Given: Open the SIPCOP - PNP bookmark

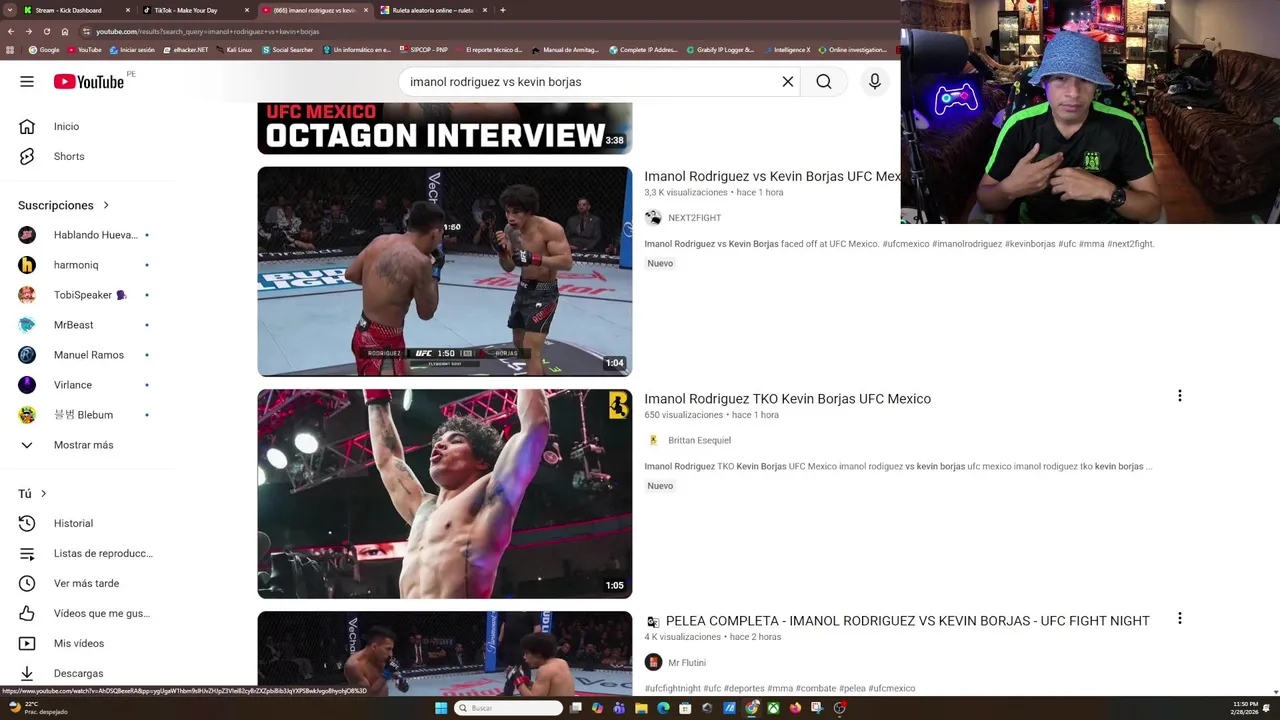Looking at the screenshot, I should pyautogui.click(x=424, y=49).
